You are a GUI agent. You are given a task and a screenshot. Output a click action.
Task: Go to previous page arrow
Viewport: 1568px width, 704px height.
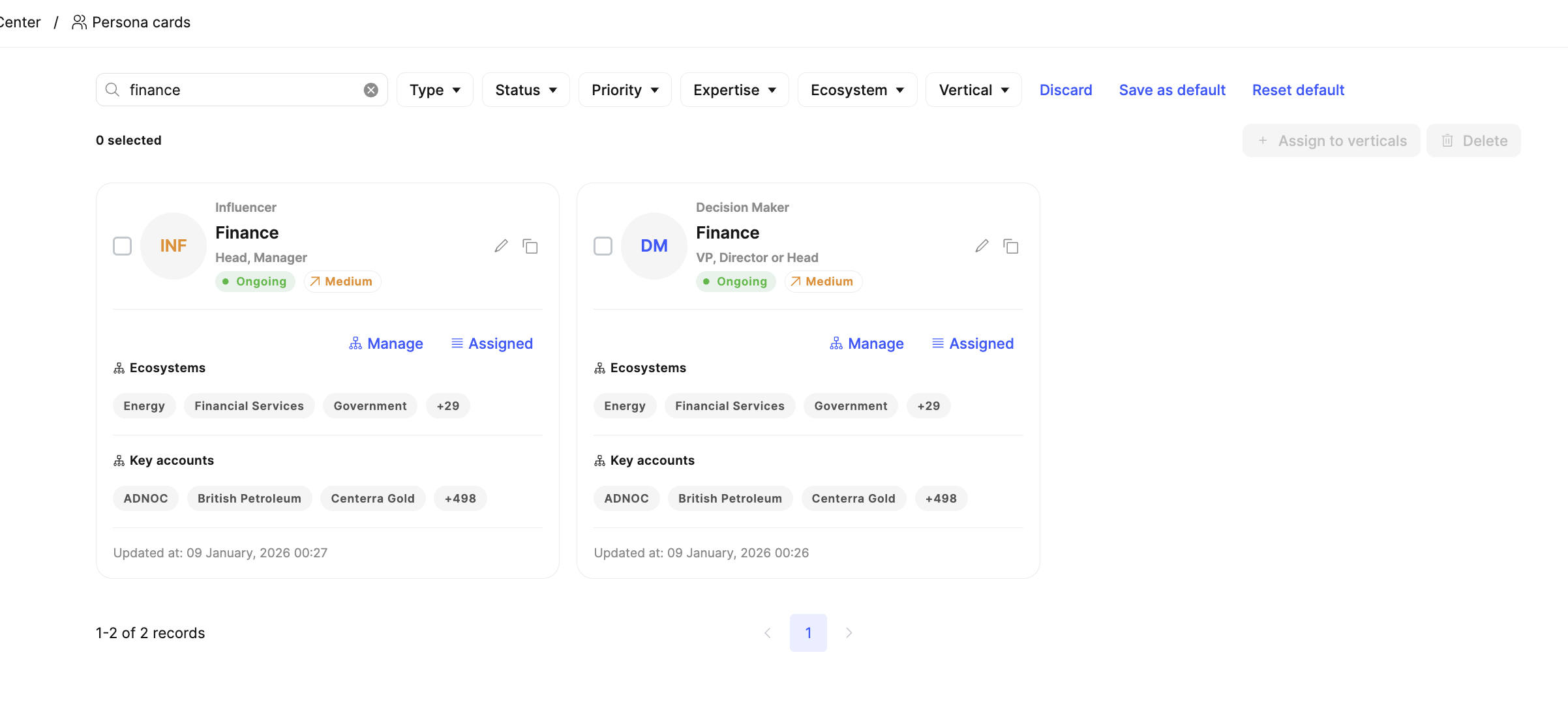768,633
